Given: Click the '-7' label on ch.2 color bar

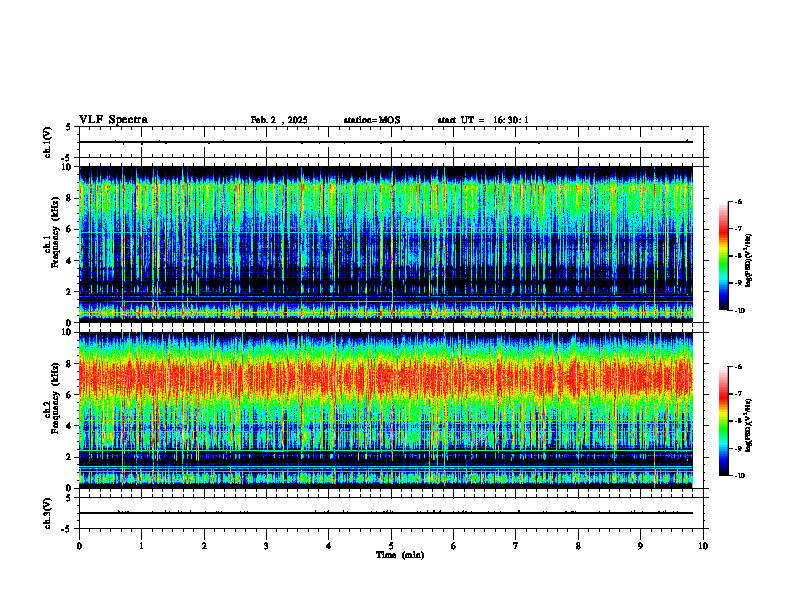Looking at the screenshot, I should coord(738,394).
